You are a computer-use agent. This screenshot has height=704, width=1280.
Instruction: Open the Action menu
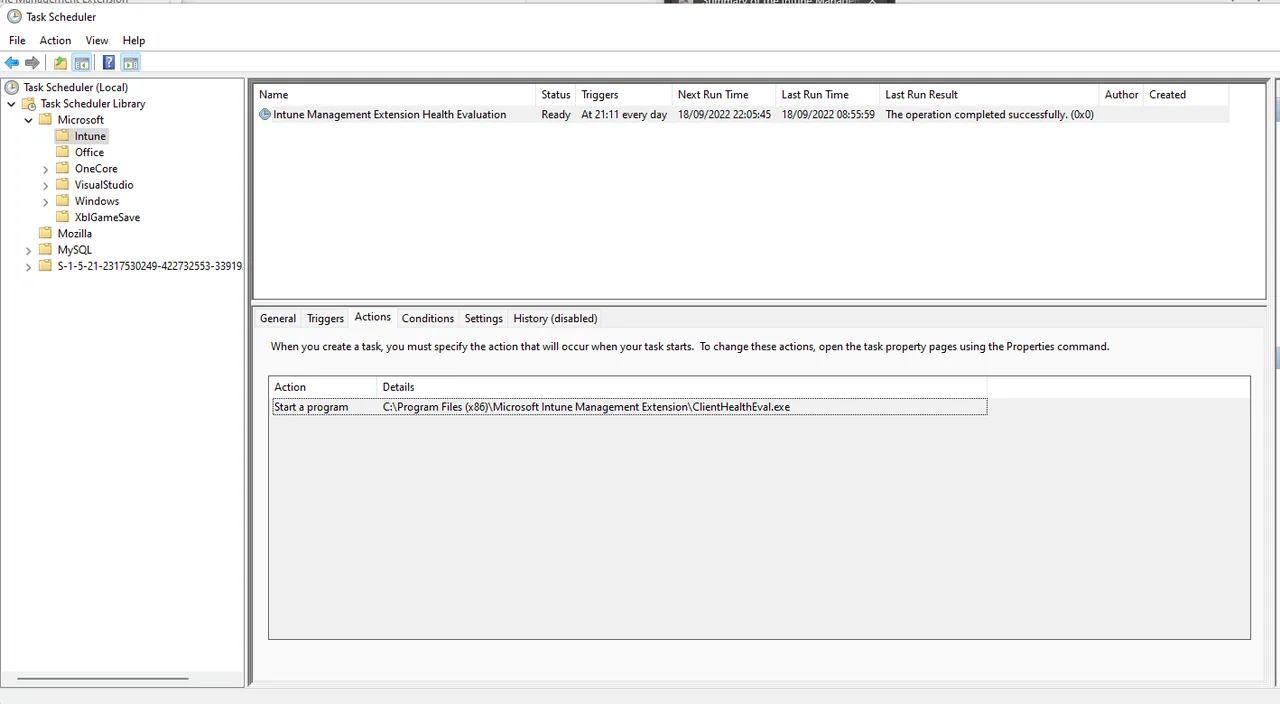tap(55, 40)
